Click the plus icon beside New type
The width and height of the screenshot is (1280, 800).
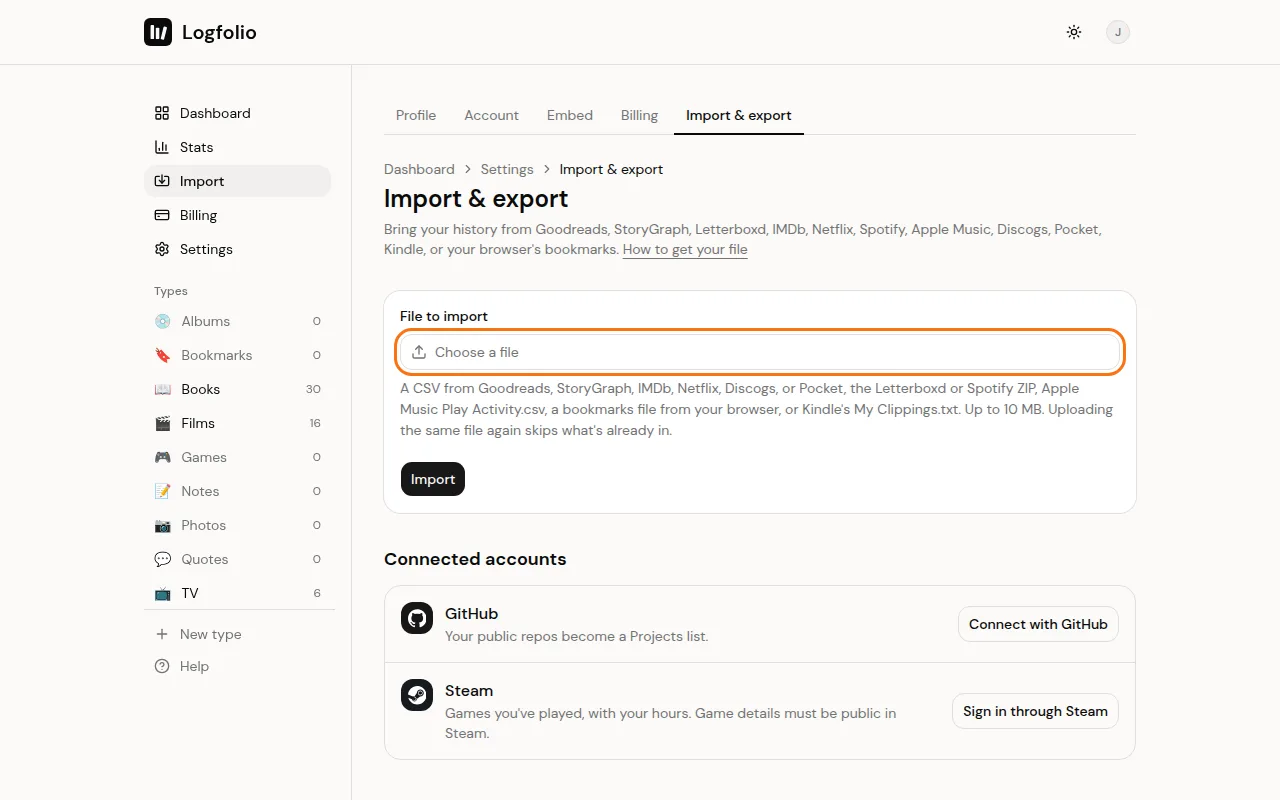(x=162, y=634)
